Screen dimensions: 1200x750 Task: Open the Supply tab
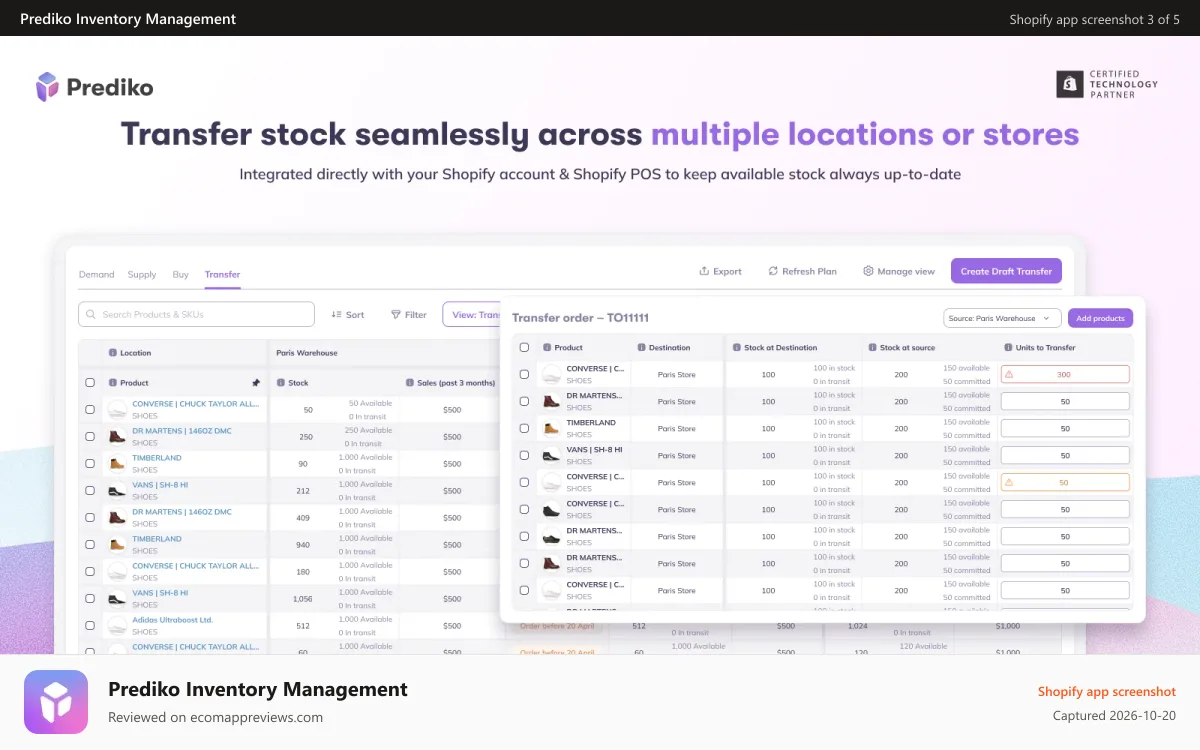pos(142,274)
